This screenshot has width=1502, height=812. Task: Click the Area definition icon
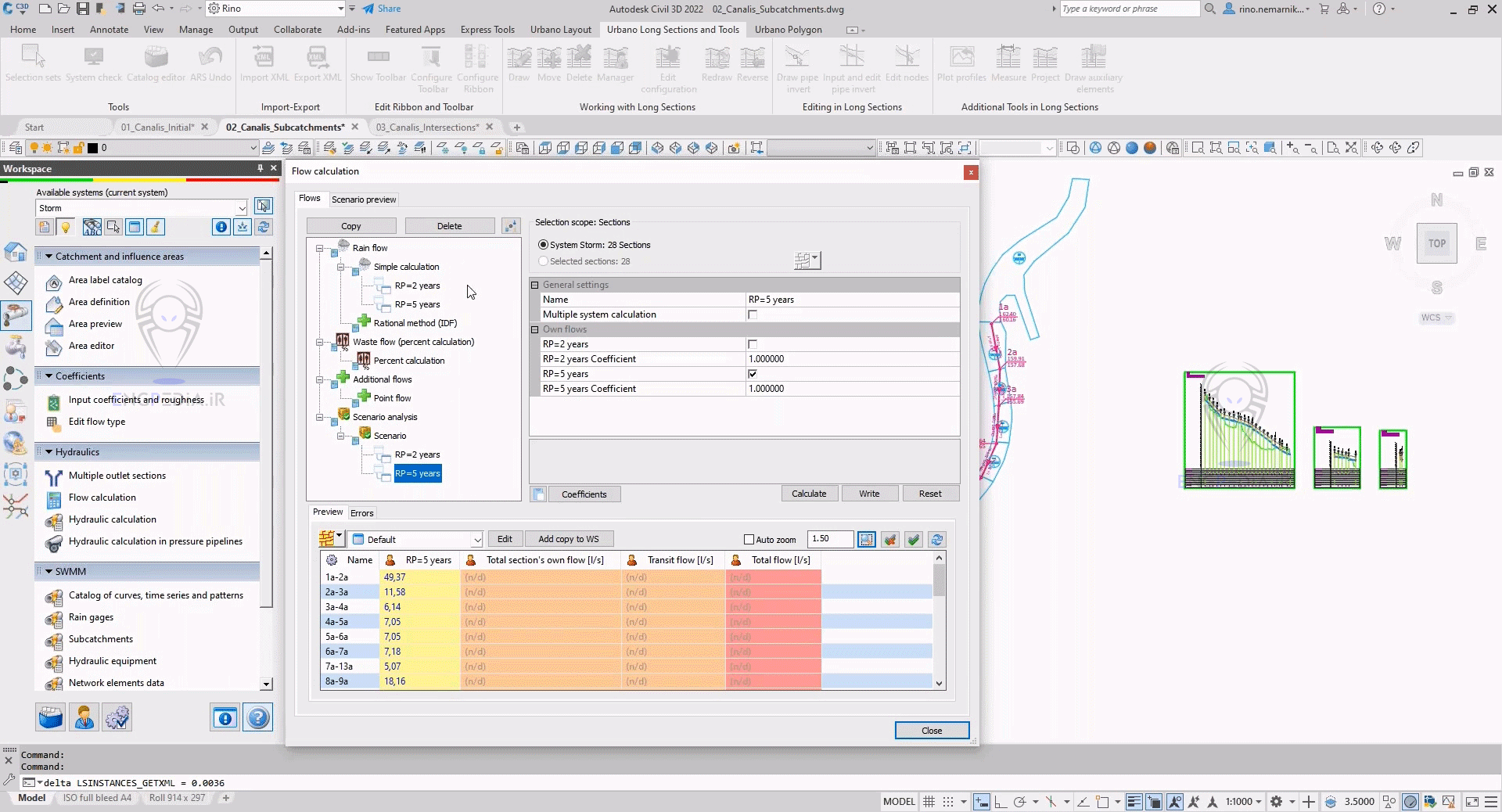click(x=54, y=303)
